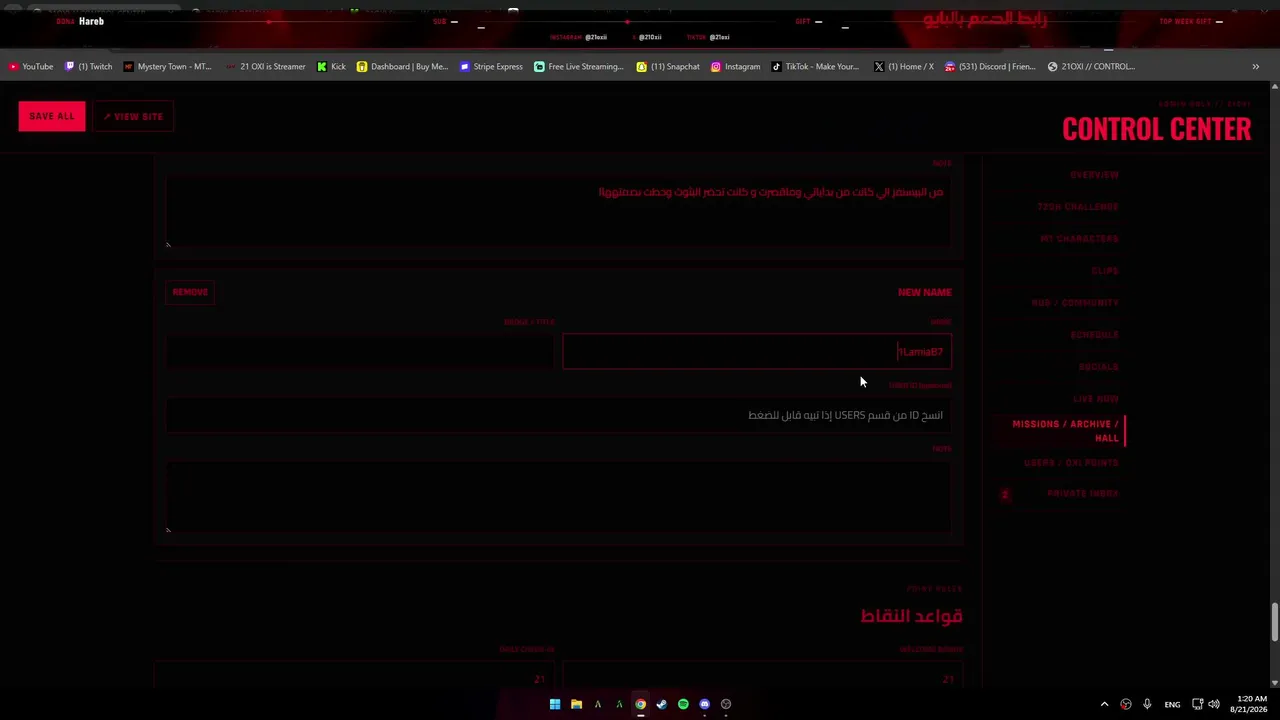Click the ENG language indicator
Viewport: 1280px width, 720px height.
point(1172,704)
